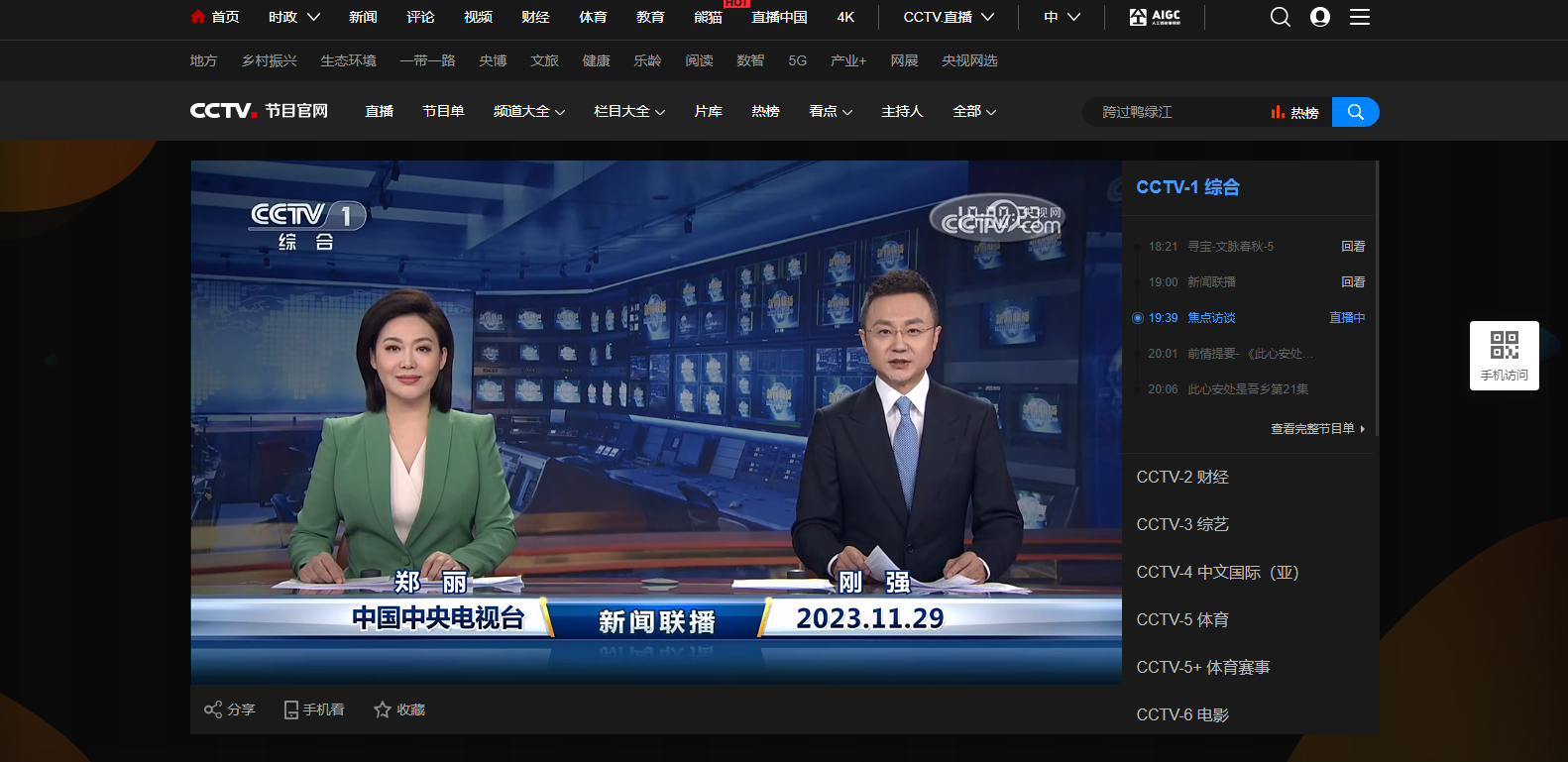Click the CCTV-1 综合 channel heading
The height and width of the screenshot is (762, 1568).
tap(1187, 187)
